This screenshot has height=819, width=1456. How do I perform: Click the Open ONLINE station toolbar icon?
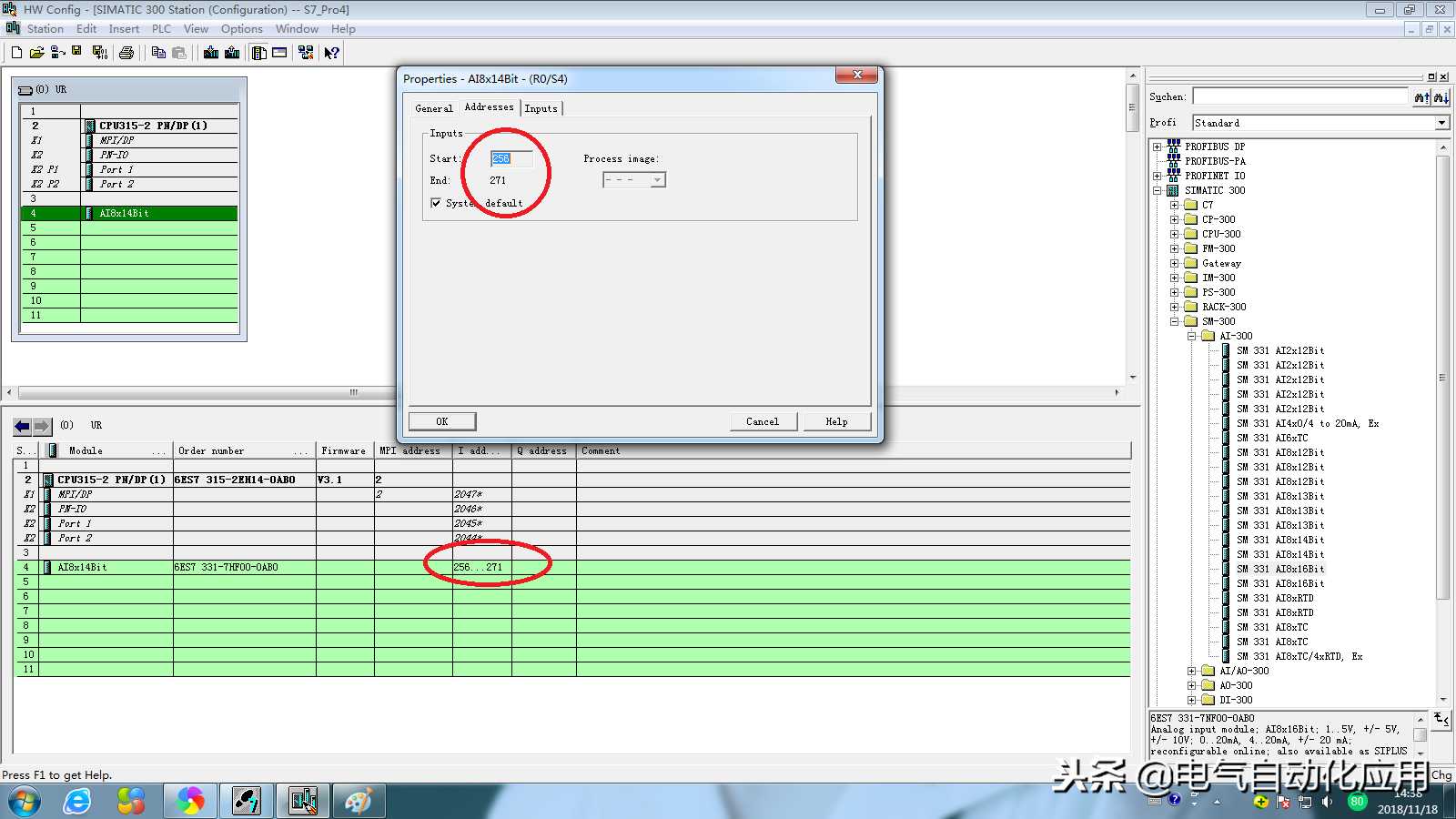57,53
